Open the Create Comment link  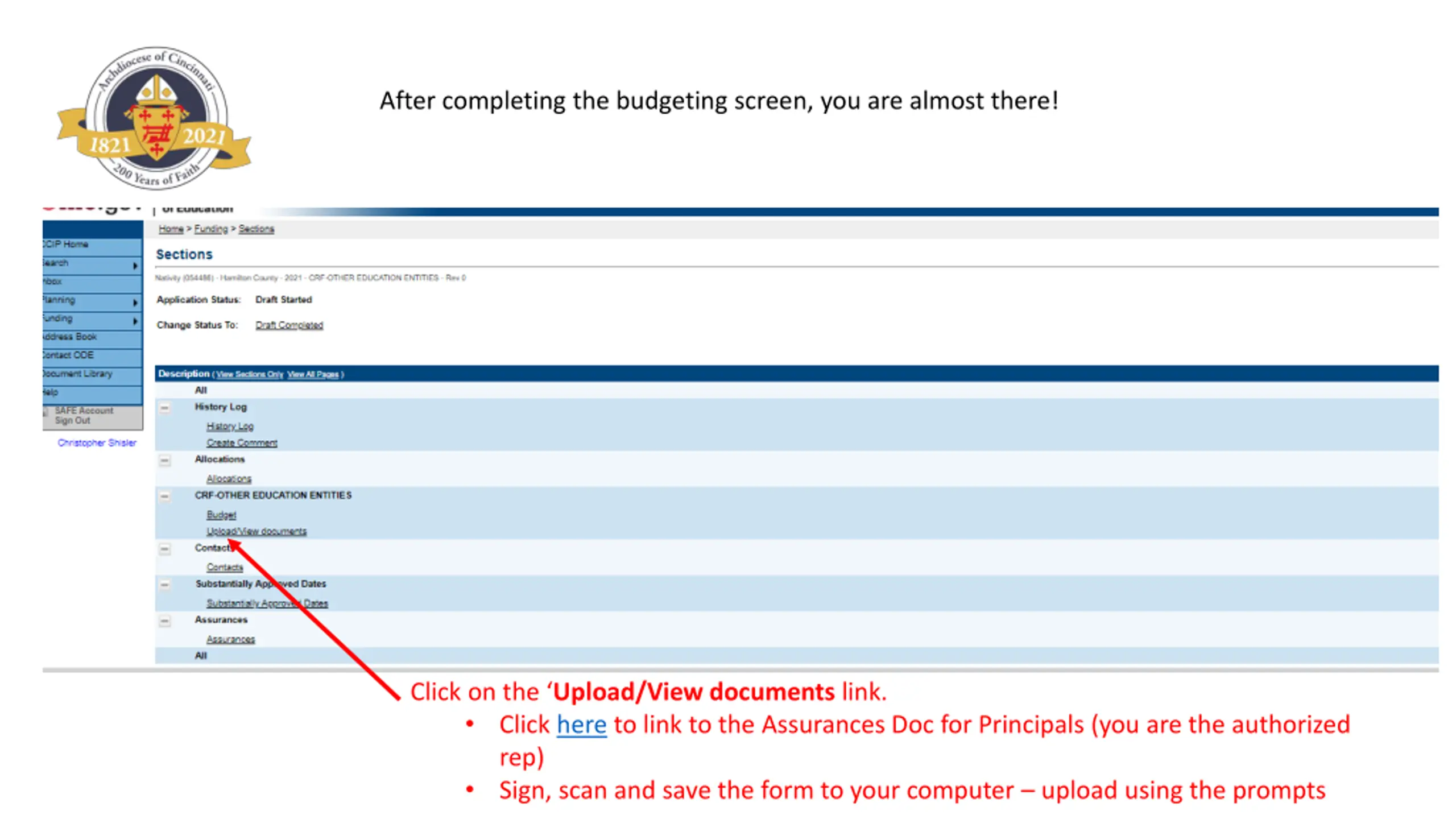[x=242, y=442]
